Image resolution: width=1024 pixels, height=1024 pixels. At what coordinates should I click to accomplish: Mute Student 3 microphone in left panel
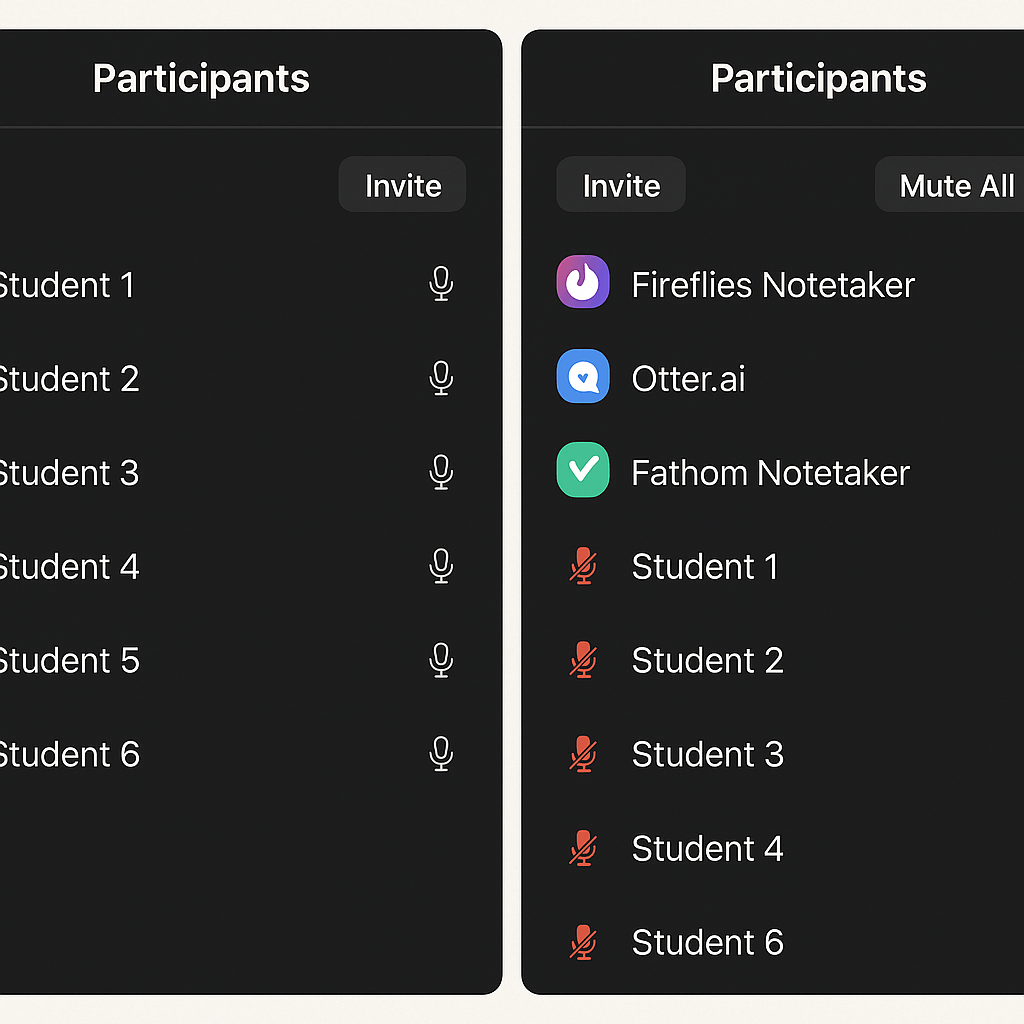pos(441,472)
